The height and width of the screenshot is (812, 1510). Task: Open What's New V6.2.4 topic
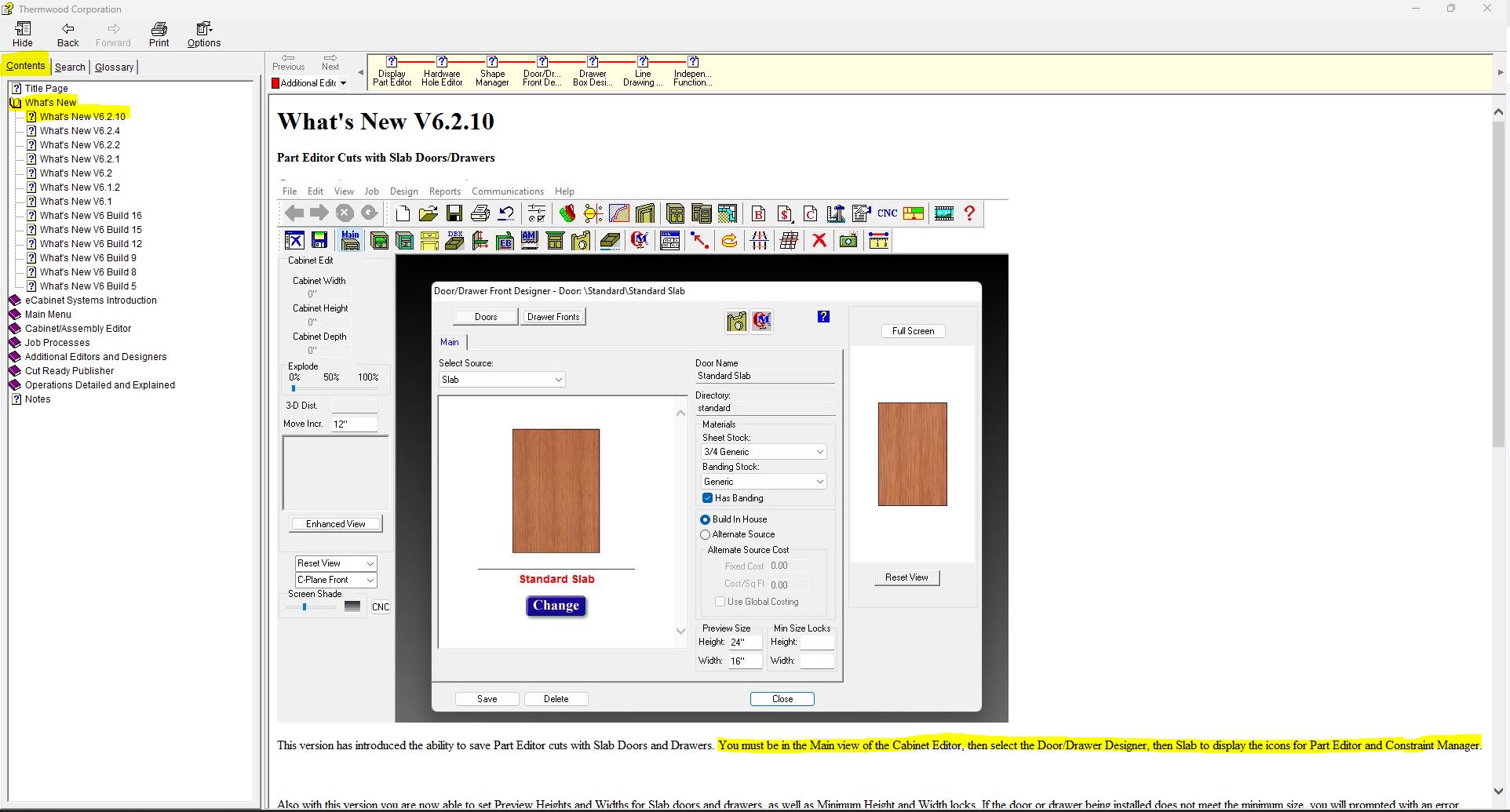tap(80, 131)
